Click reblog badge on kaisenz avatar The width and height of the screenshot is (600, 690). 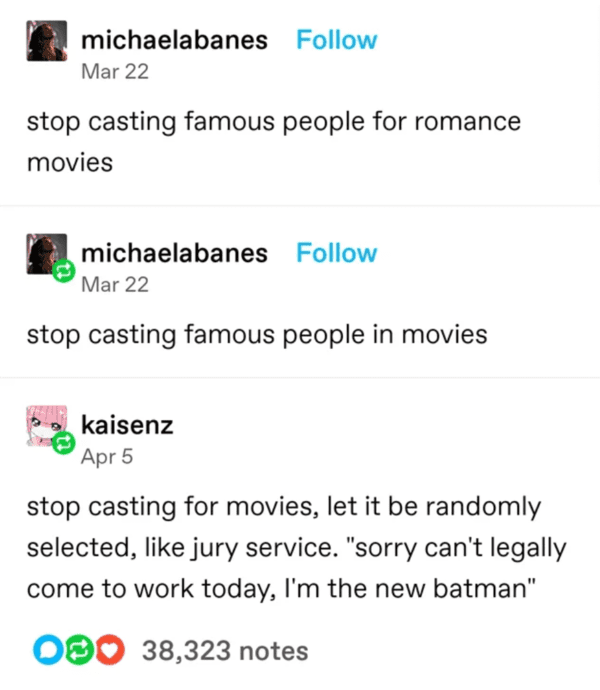[x=64, y=443]
